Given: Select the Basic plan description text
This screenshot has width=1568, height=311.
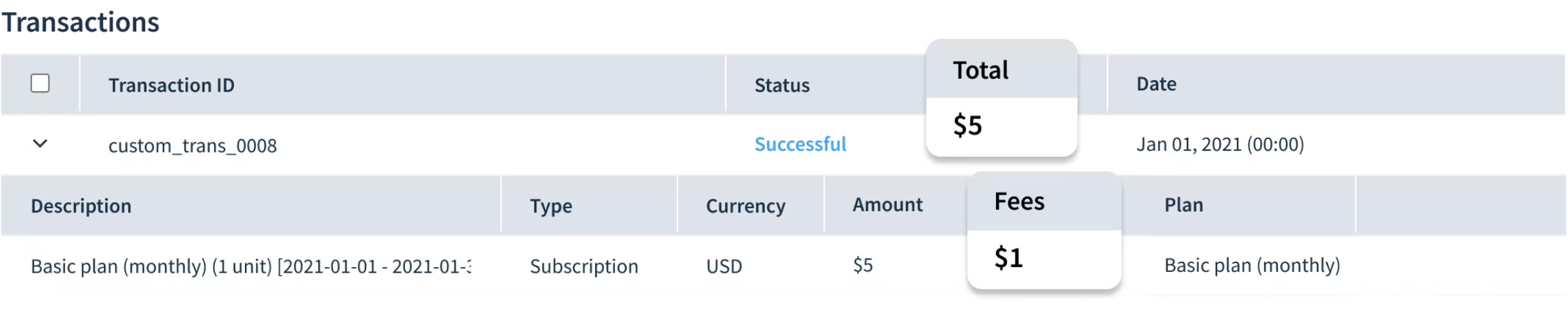Looking at the screenshot, I should click(x=250, y=266).
